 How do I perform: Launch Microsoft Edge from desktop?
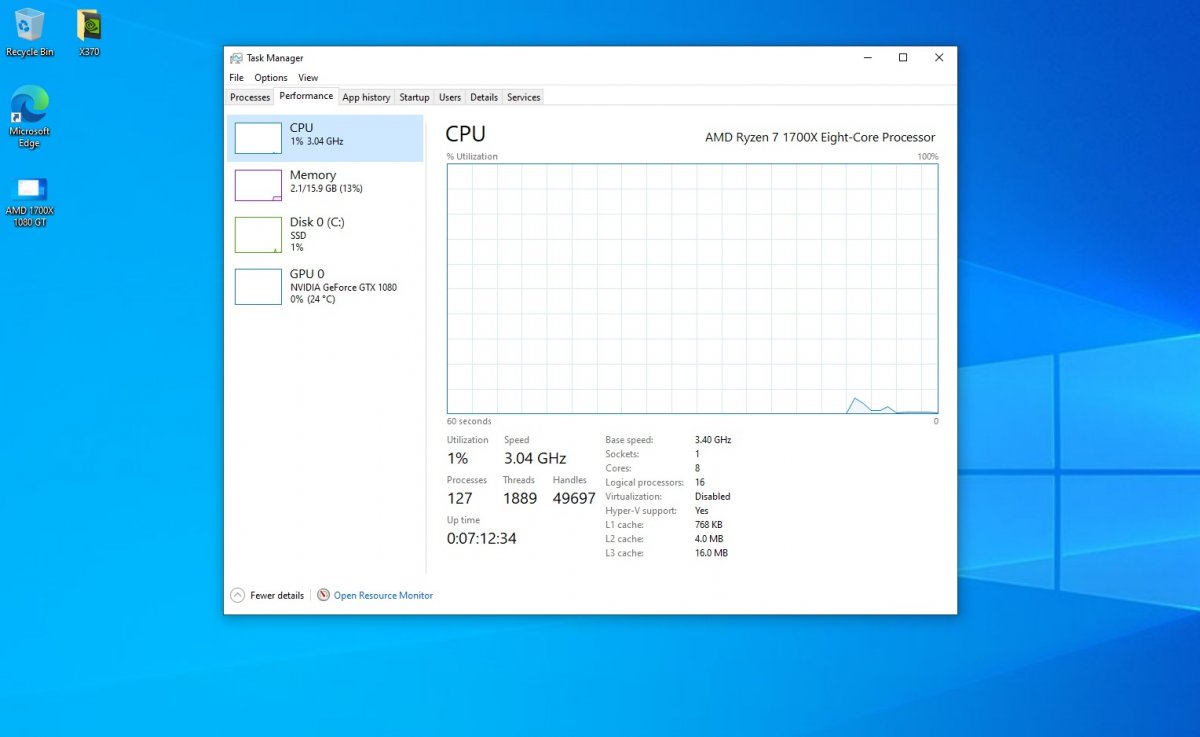[29, 105]
